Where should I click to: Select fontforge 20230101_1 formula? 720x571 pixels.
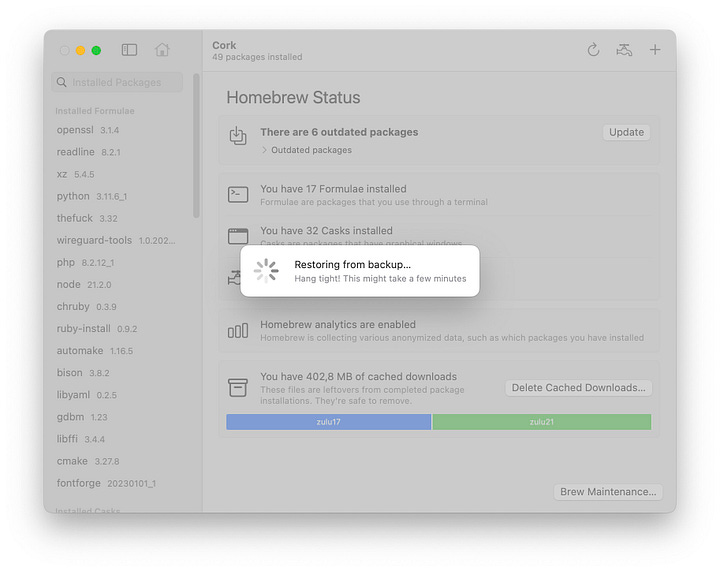point(106,483)
